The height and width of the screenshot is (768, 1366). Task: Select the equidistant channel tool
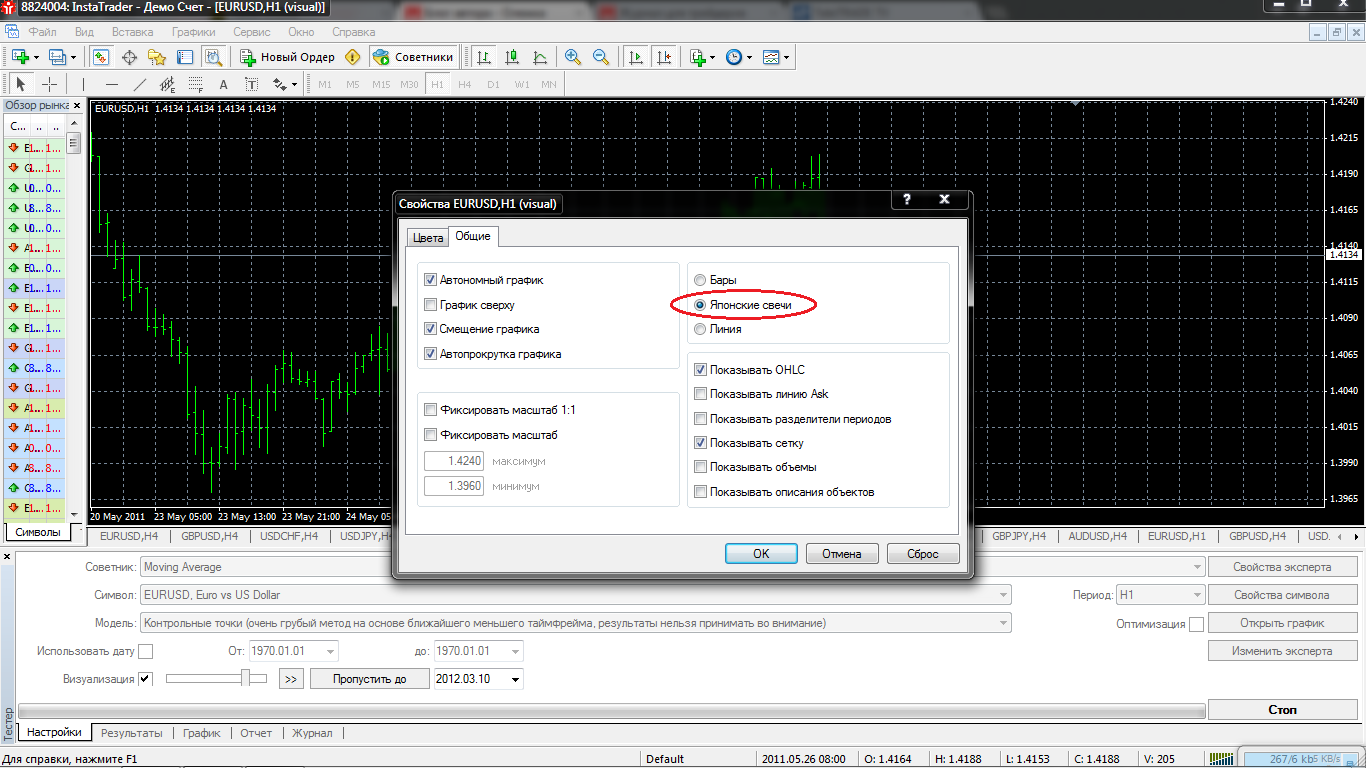(x=168, y=84)
